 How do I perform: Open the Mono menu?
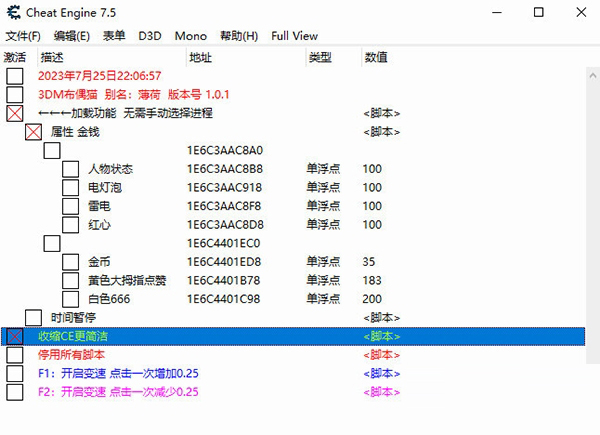point(191,36)
